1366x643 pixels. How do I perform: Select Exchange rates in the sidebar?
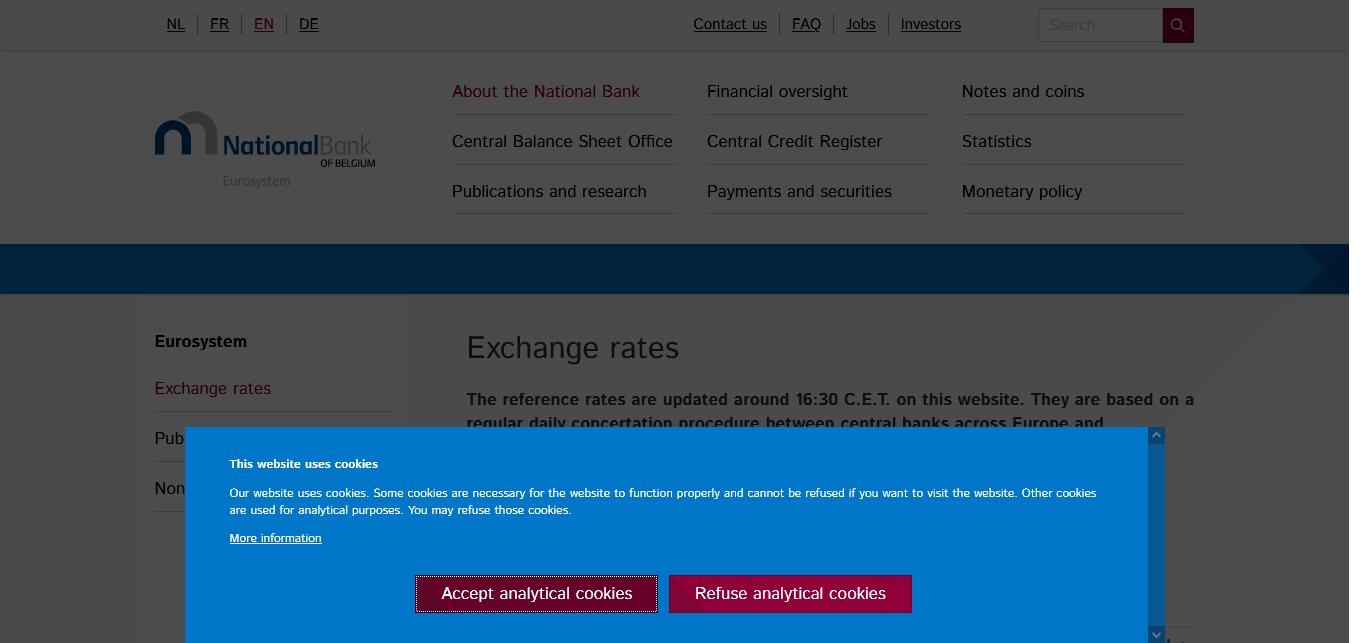213,388
